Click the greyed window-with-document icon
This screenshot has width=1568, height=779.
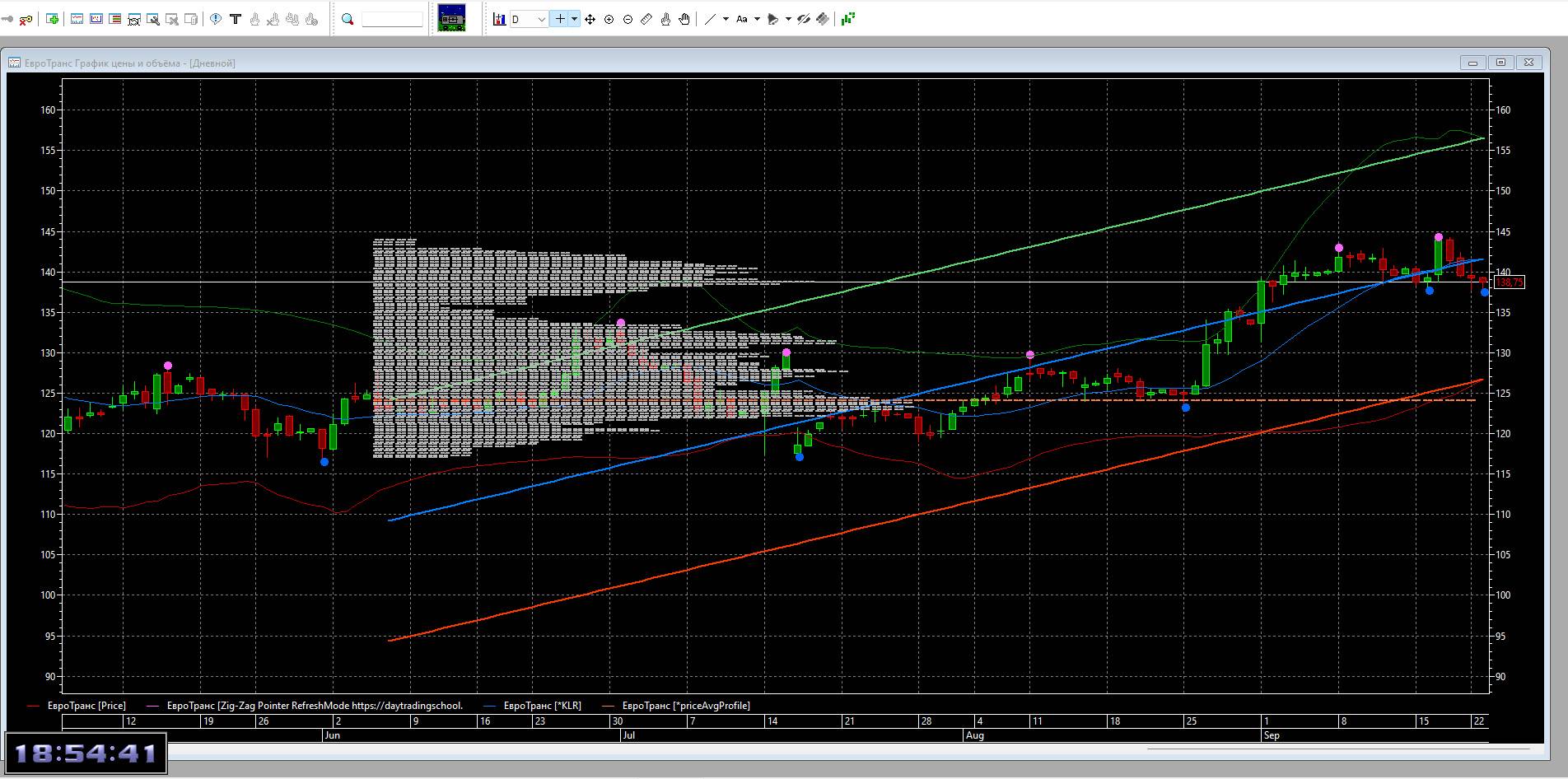click(x=191, y=19)
